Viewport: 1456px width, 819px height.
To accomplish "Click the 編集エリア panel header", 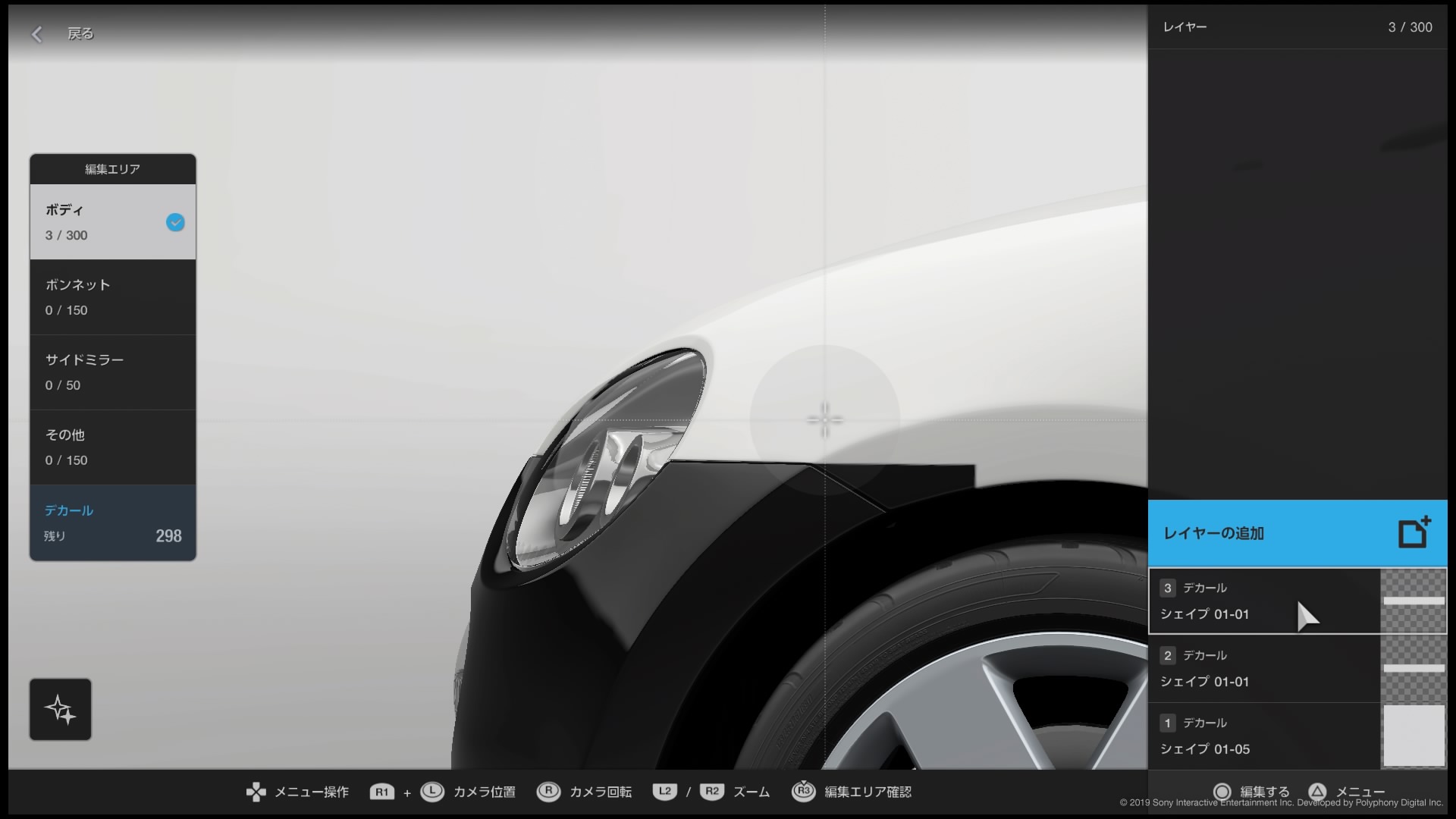I will click(112, 169).
